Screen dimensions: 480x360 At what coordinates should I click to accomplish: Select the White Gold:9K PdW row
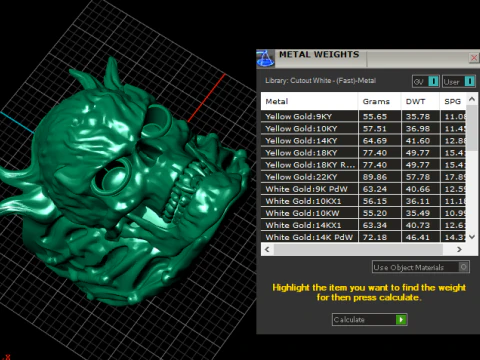pos(363,189)
